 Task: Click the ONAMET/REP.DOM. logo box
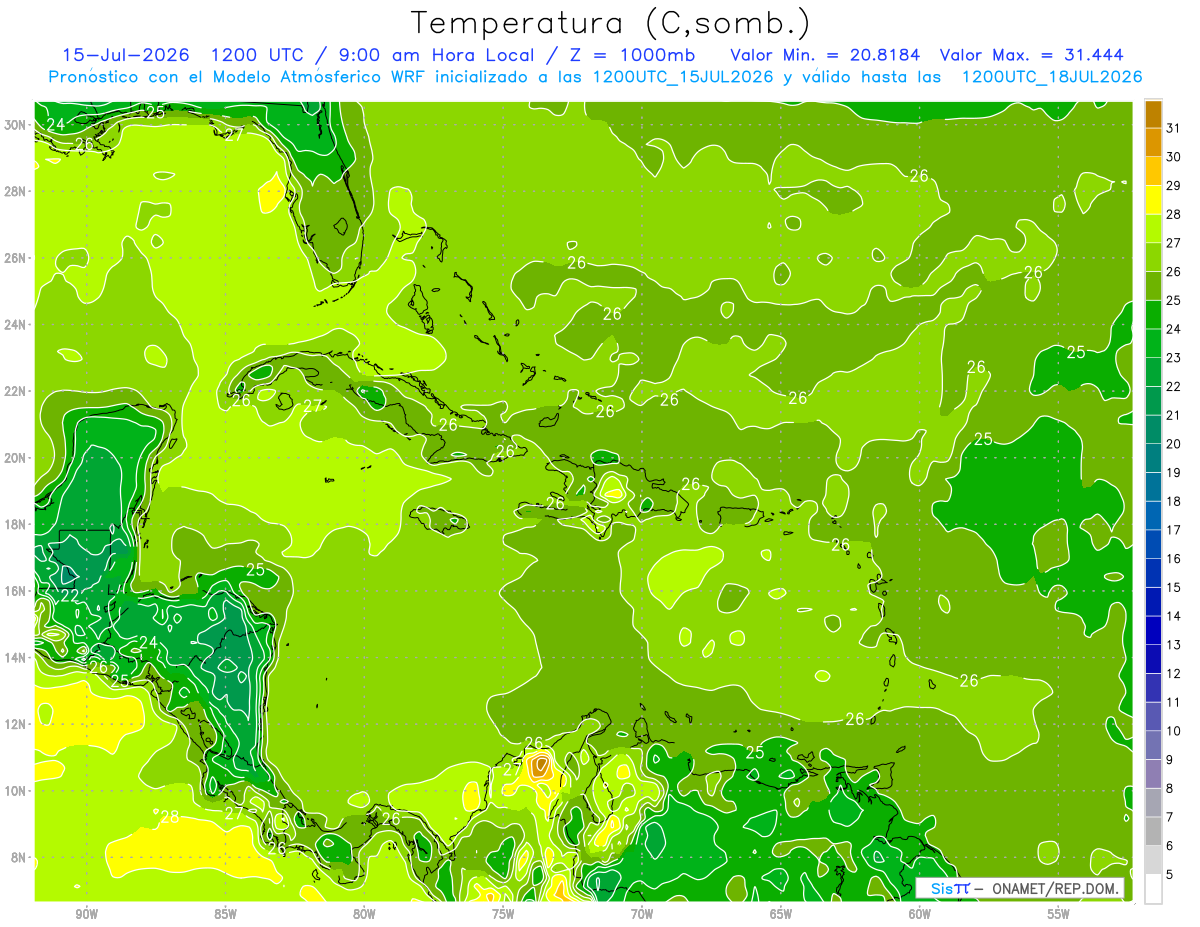(x=1020, y=888)
